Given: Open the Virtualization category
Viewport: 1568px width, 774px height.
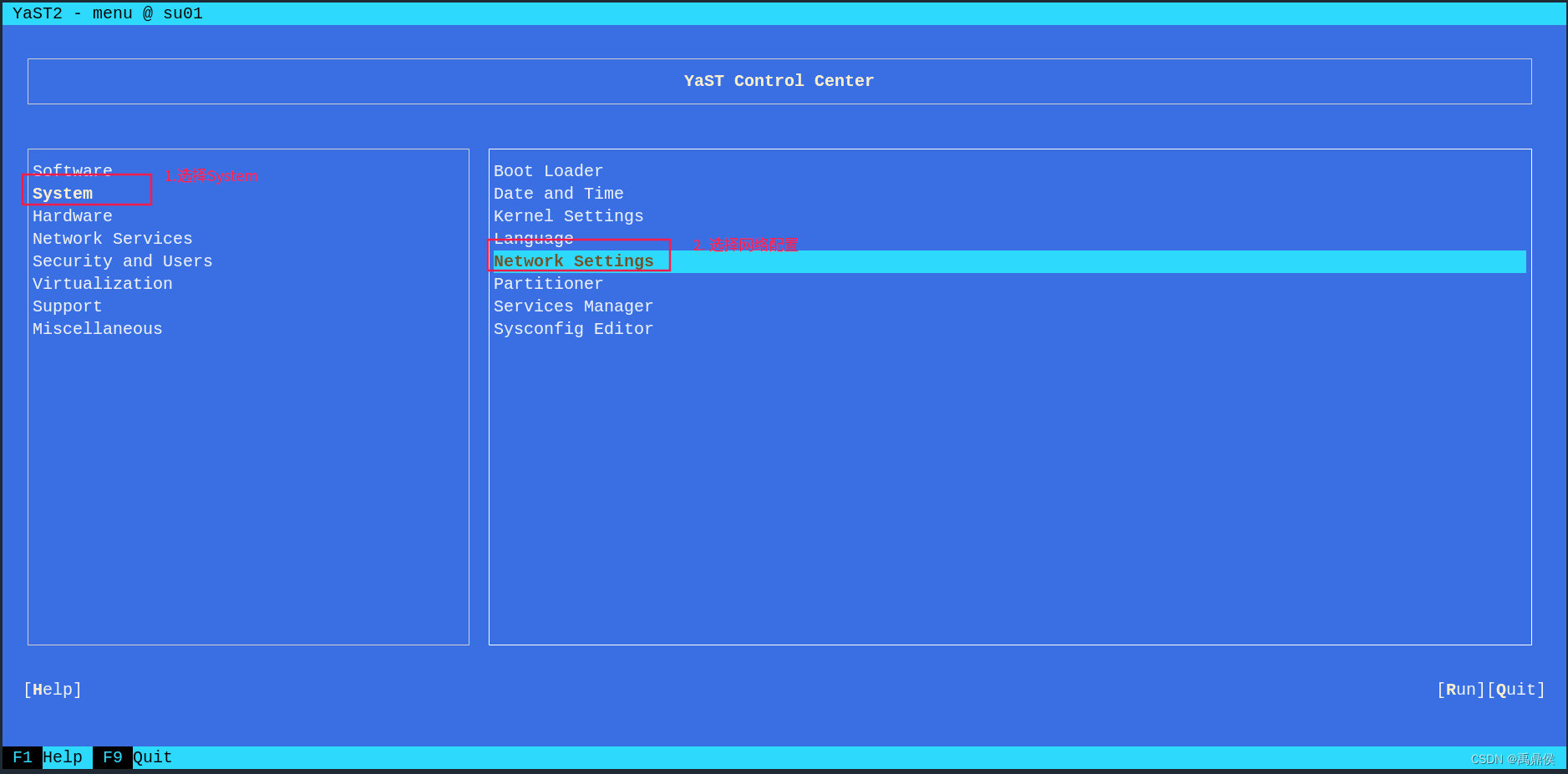Looking at the screenshot, I should pos(103,284).
